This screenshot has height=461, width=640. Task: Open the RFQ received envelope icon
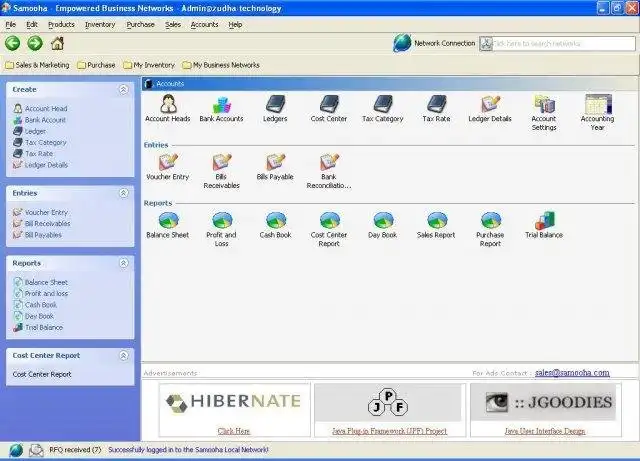pos(36,450)
